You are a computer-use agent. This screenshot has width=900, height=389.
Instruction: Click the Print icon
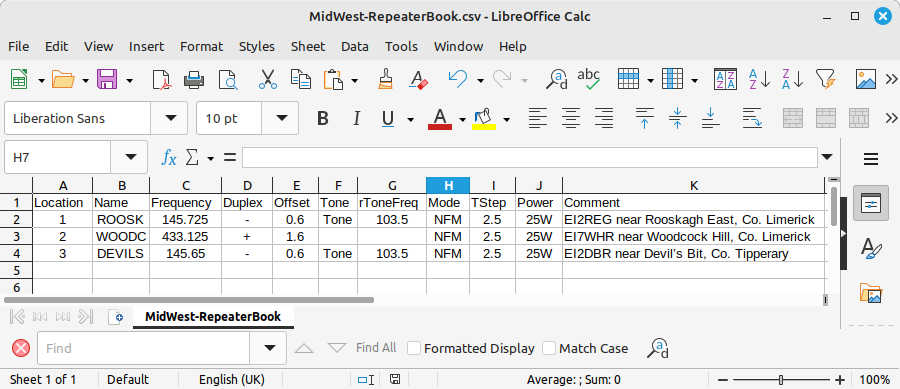pos(195,79)
